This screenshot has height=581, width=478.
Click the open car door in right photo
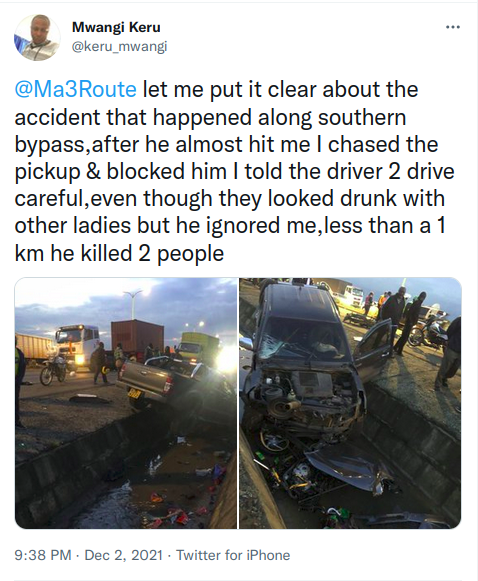point(372,348)
